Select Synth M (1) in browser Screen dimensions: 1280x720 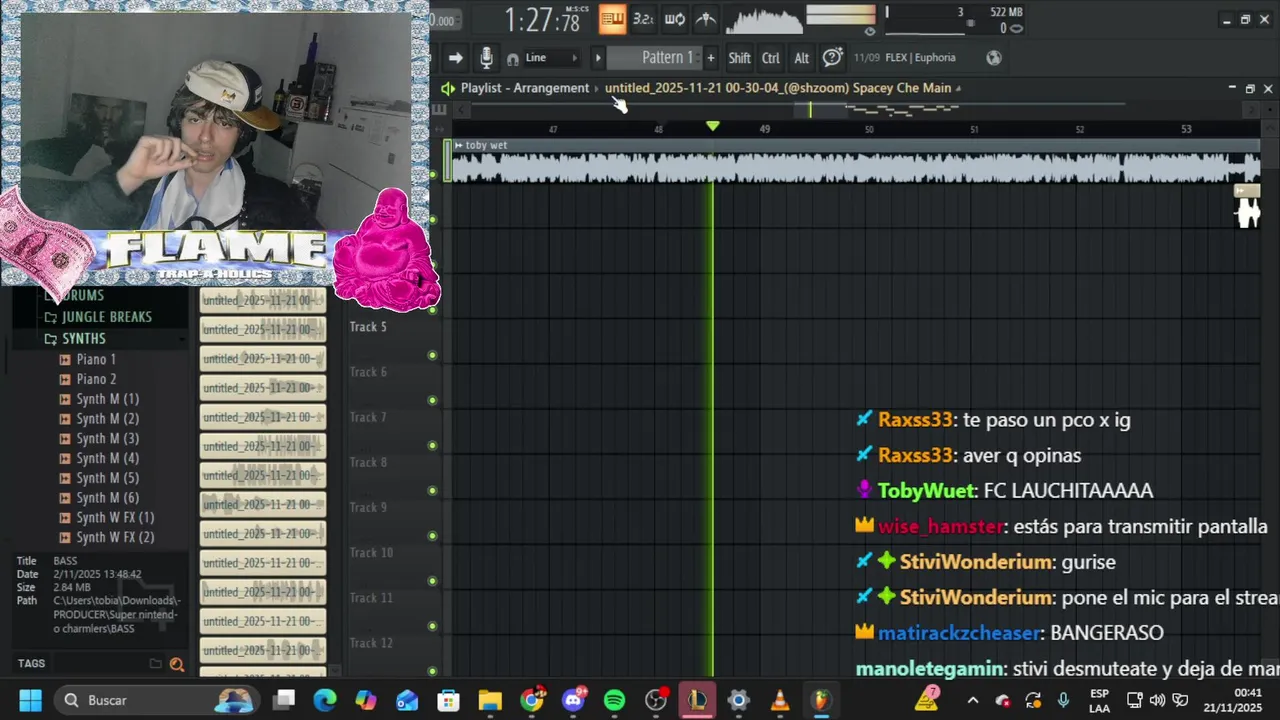point(107,399)
